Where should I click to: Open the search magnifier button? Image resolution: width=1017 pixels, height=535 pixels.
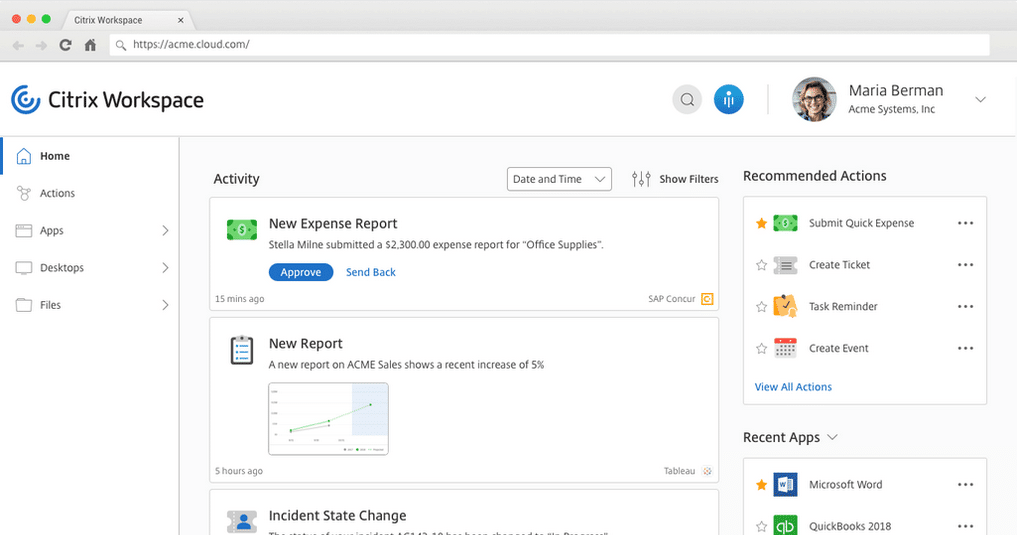(x=687, y=100)
